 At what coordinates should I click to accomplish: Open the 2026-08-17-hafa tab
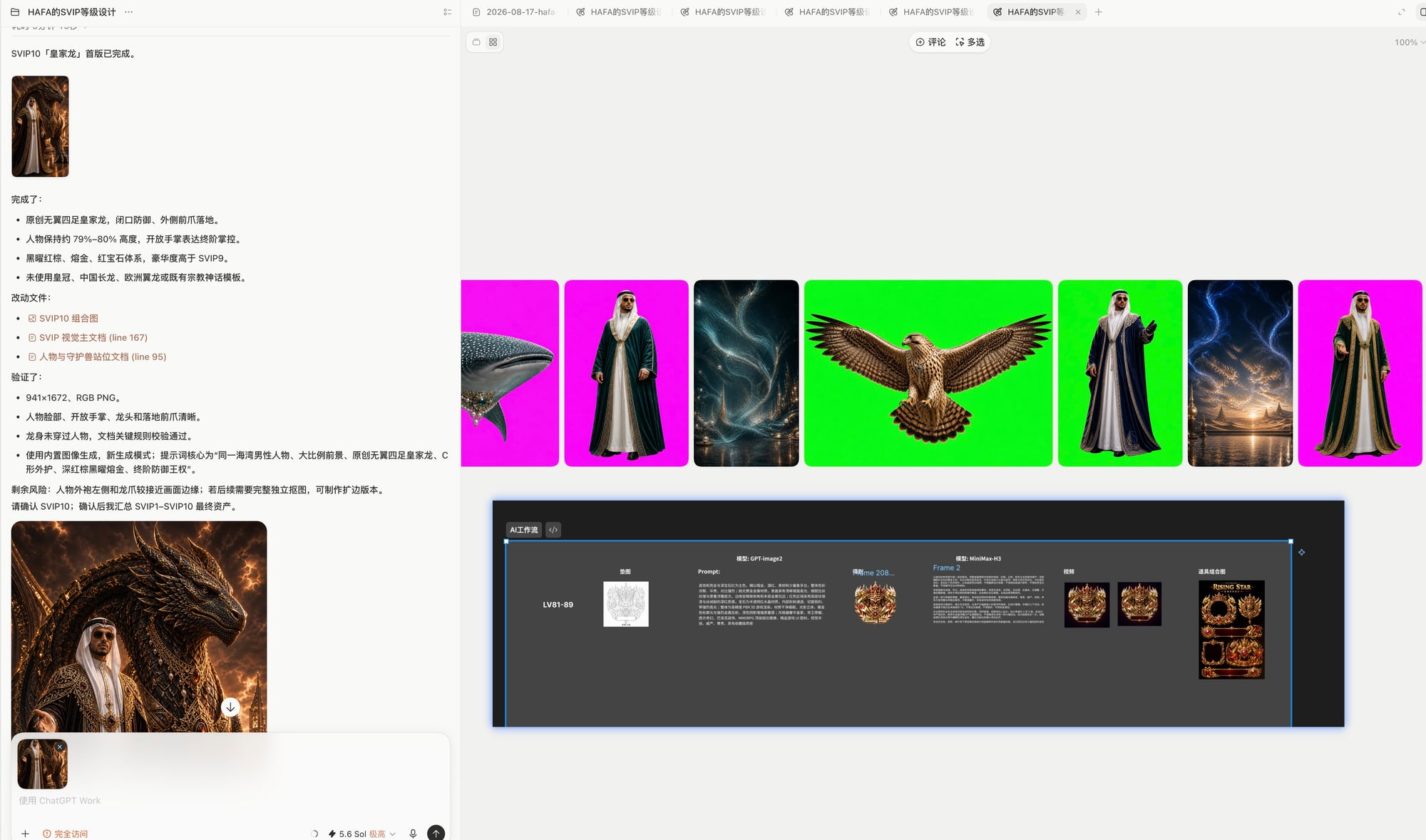(514, 12)
